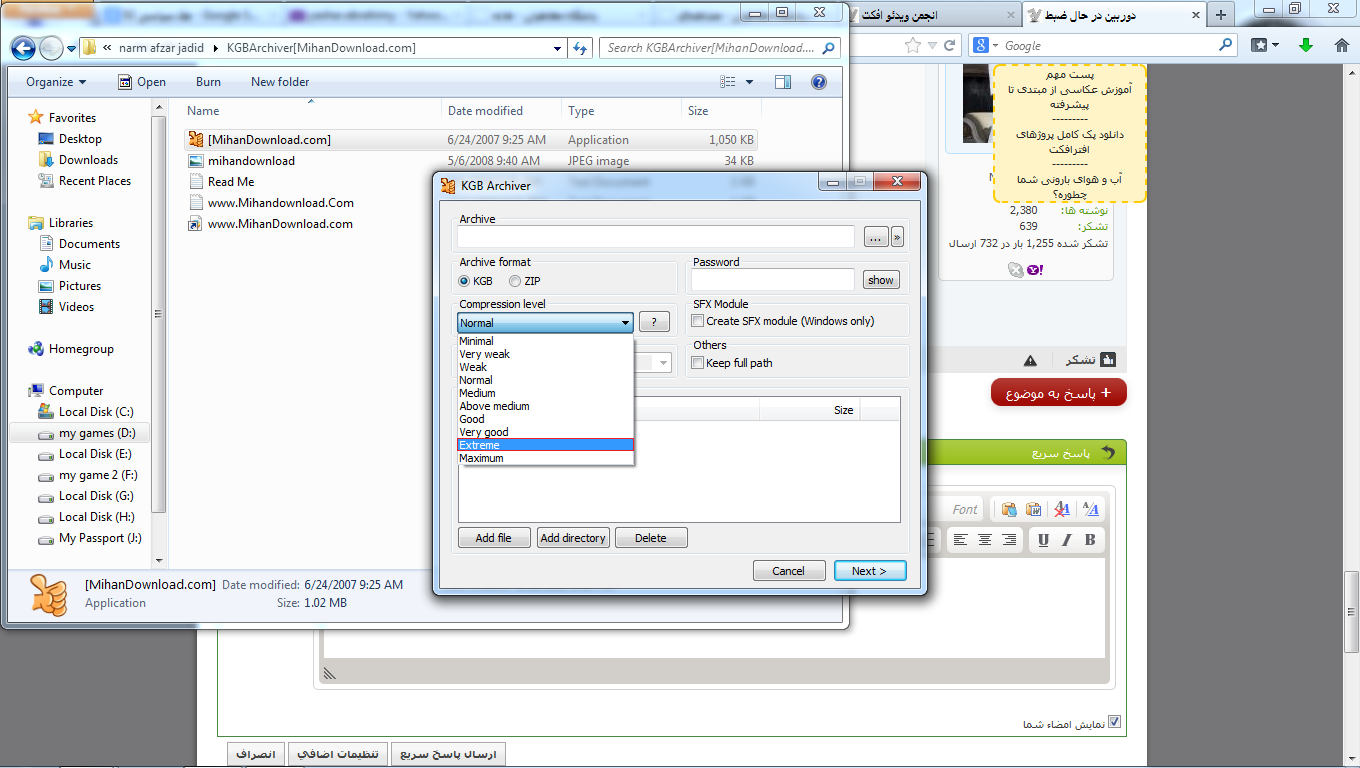Select Extreme compression level from the list

(545, 445)
